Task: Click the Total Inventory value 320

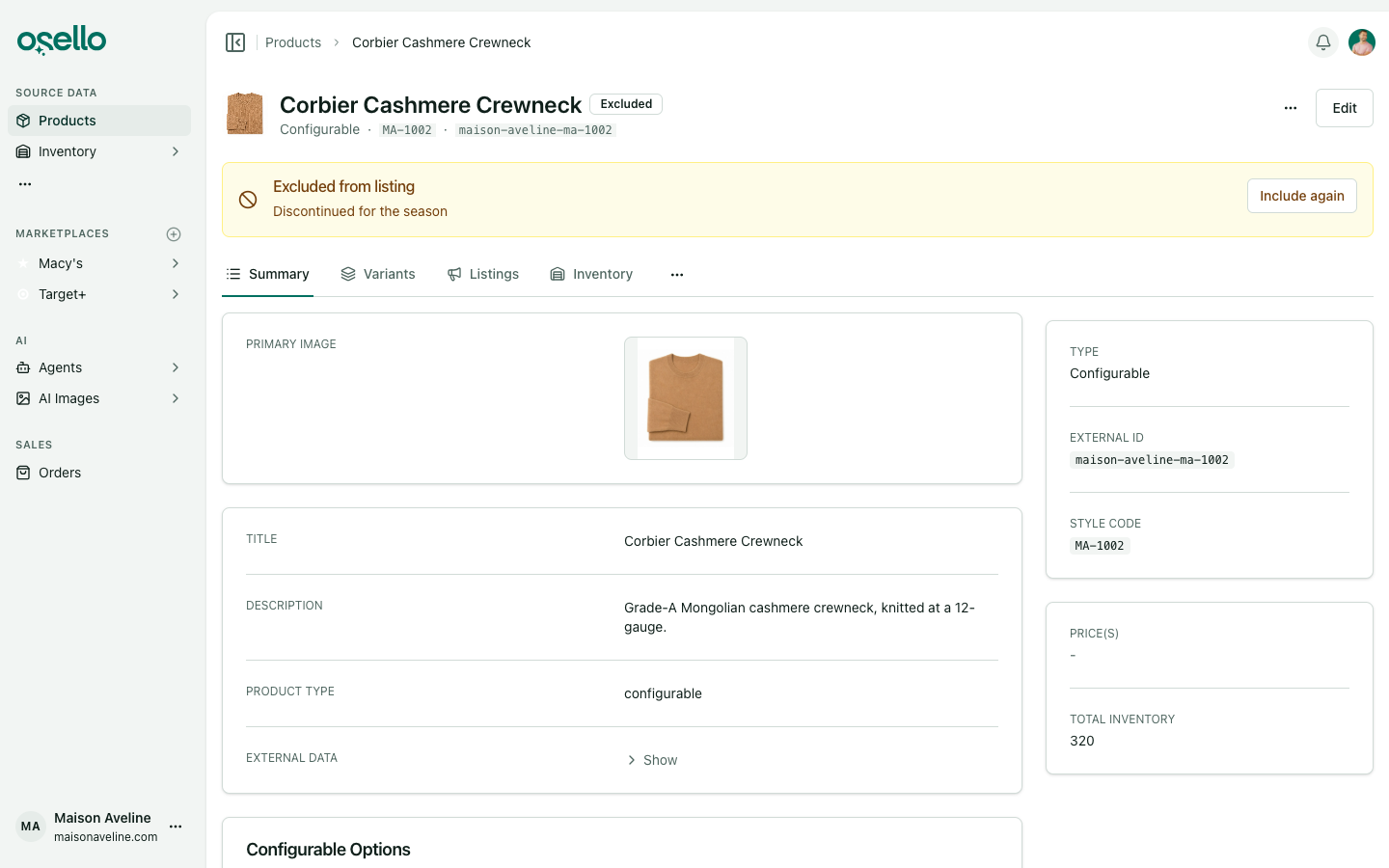Action: [x=1082, y=741]
